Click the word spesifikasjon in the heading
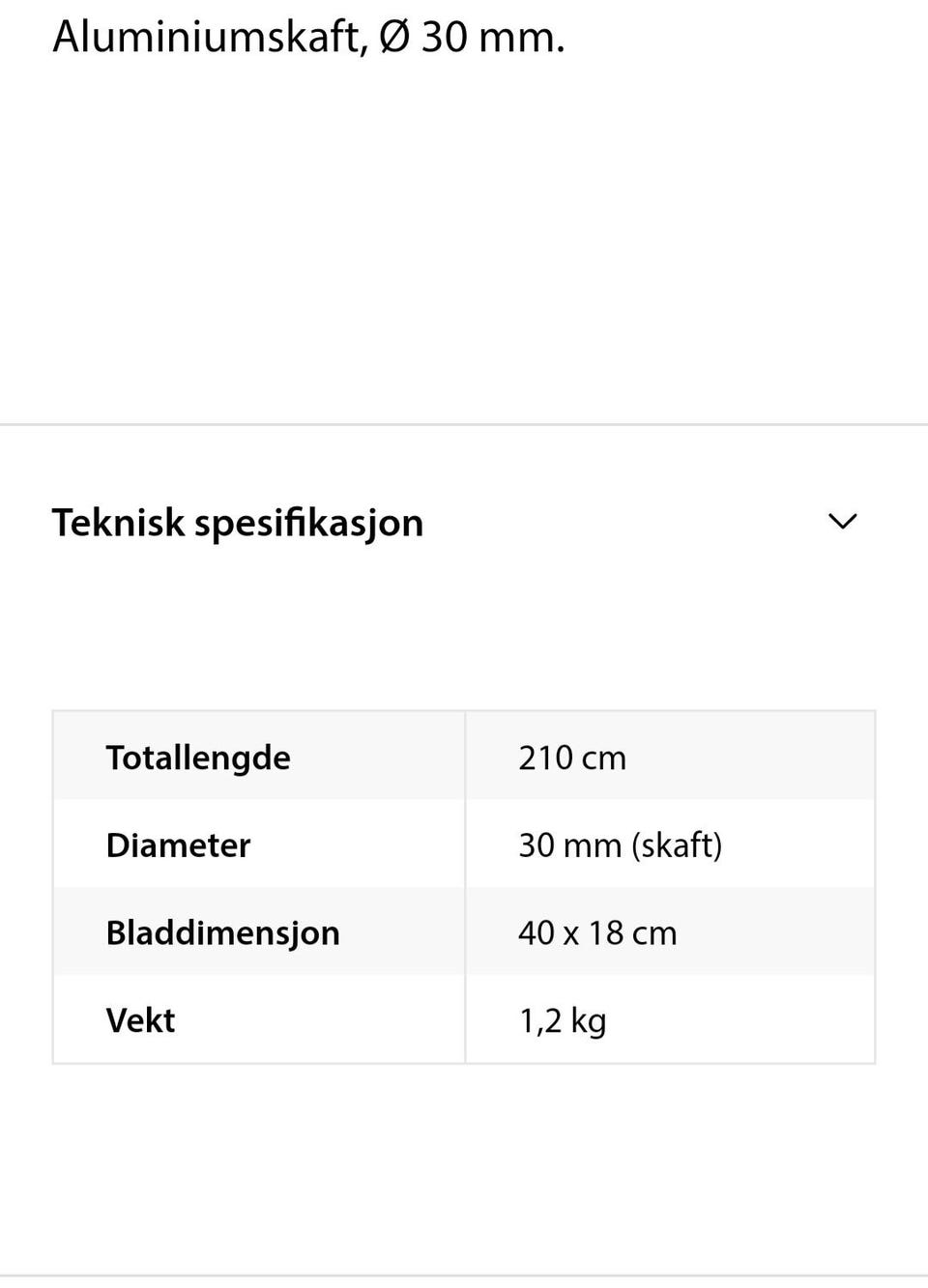 click(308, 525)
